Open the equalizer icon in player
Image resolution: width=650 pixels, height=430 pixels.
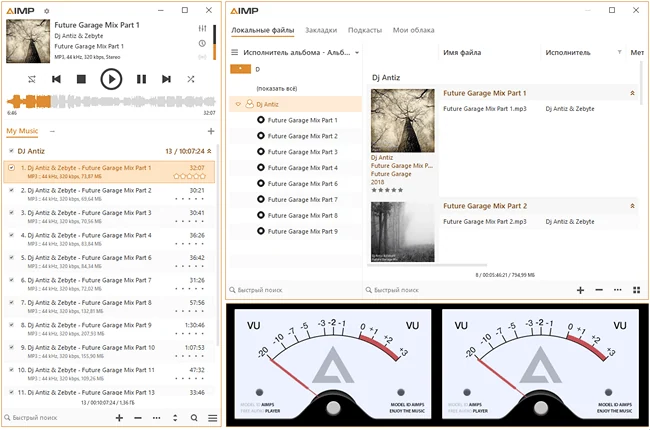[202, 29]
